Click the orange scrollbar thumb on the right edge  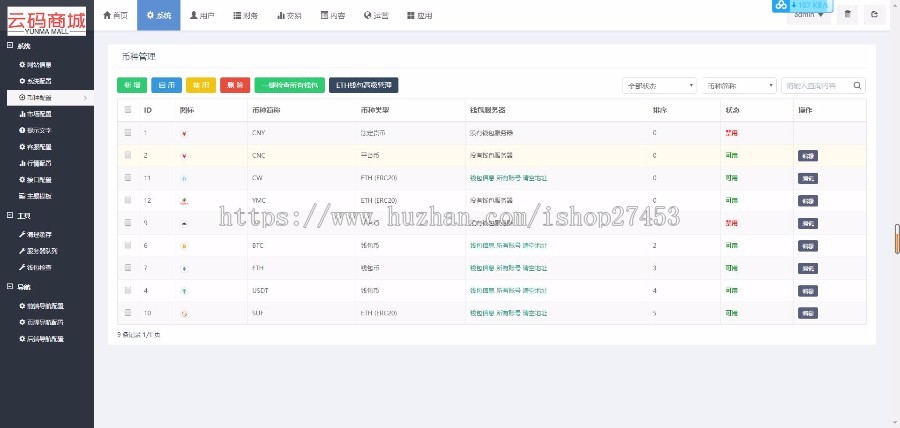pos(897,239)
